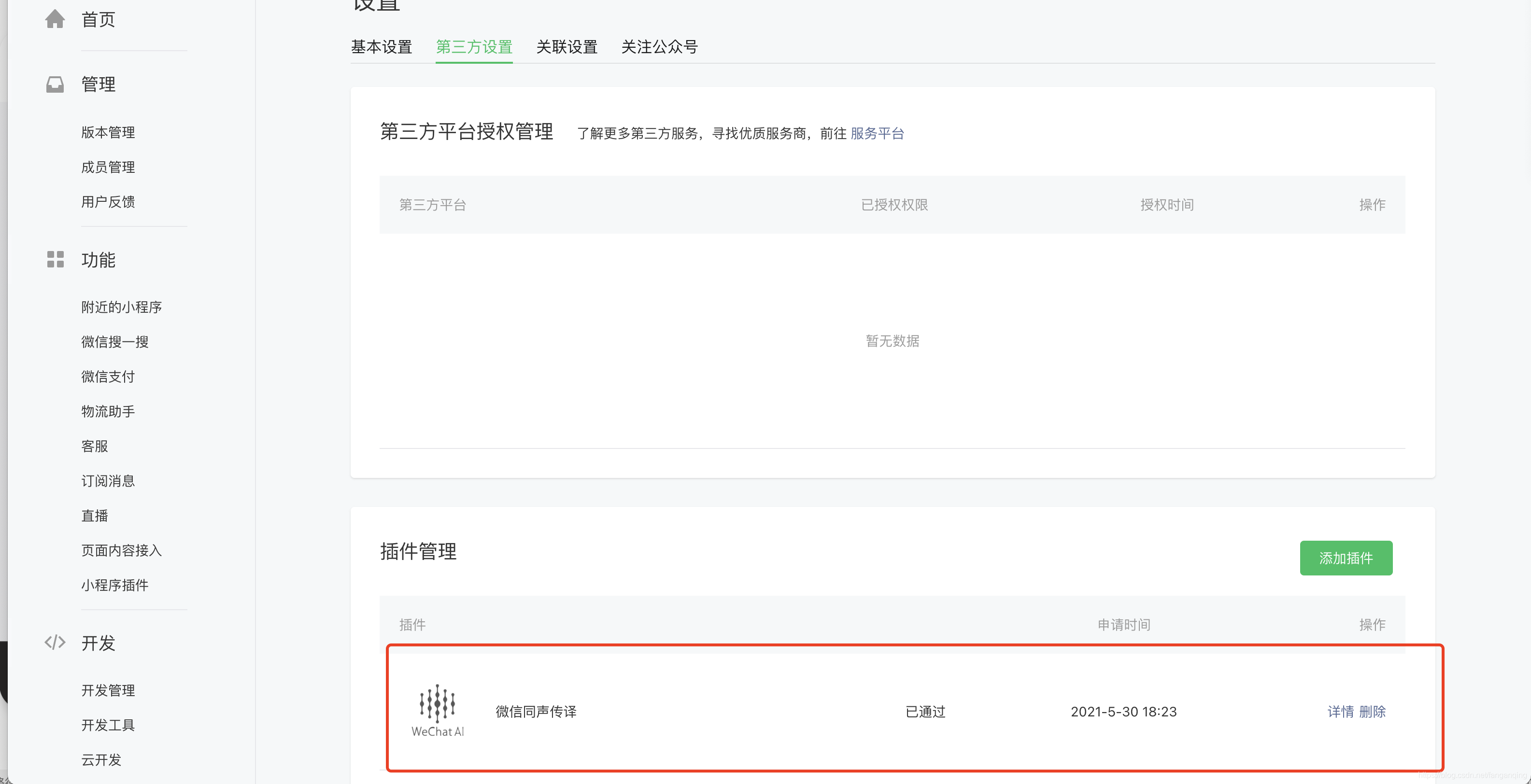Screen dimensions: 1531x784
Task: Click the 第三方平台 column header
Action: [x=433, y=205]
